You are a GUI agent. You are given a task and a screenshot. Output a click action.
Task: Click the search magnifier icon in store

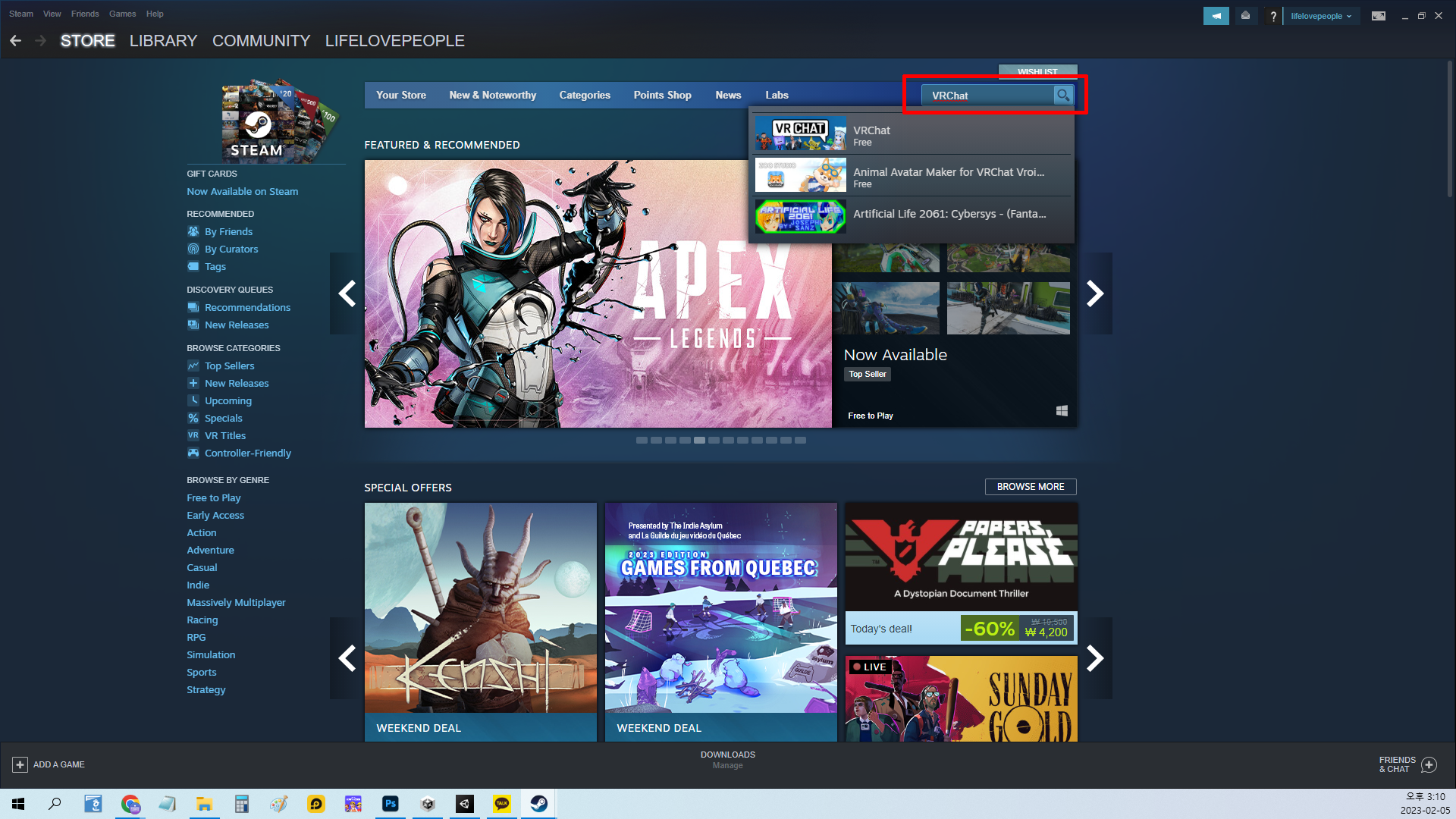[x=1063, y=95]
